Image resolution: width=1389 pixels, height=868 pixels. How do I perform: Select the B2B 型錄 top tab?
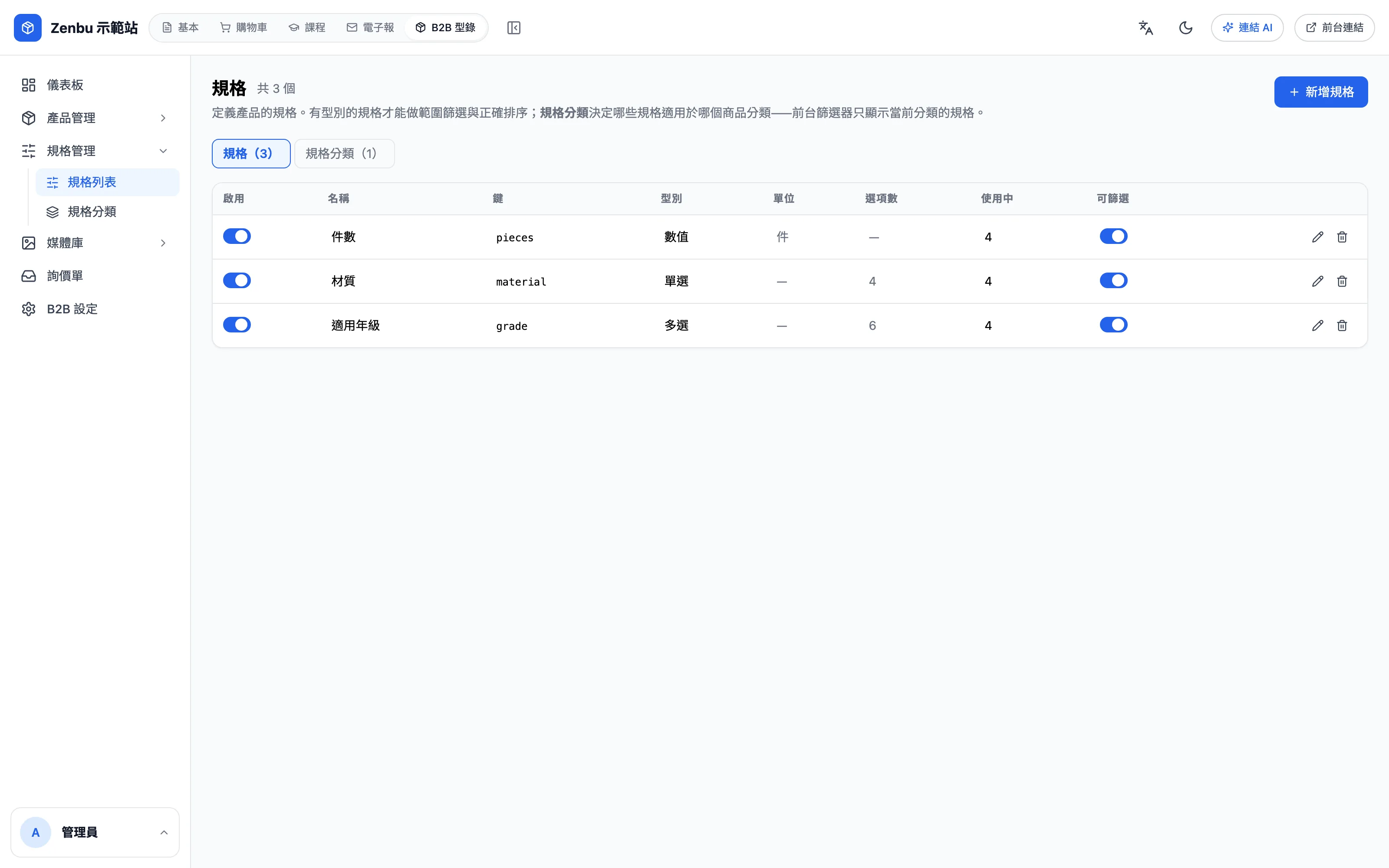pos(445,27)
